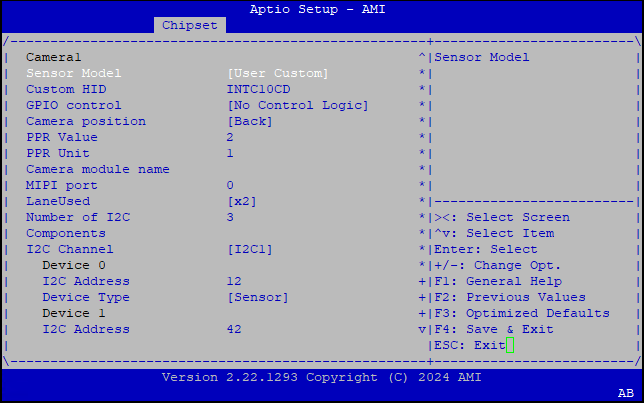The width and height of the screenshot is (644, 403).
Task: Click the ESC: Exit hint
Action: pos(470,345)
